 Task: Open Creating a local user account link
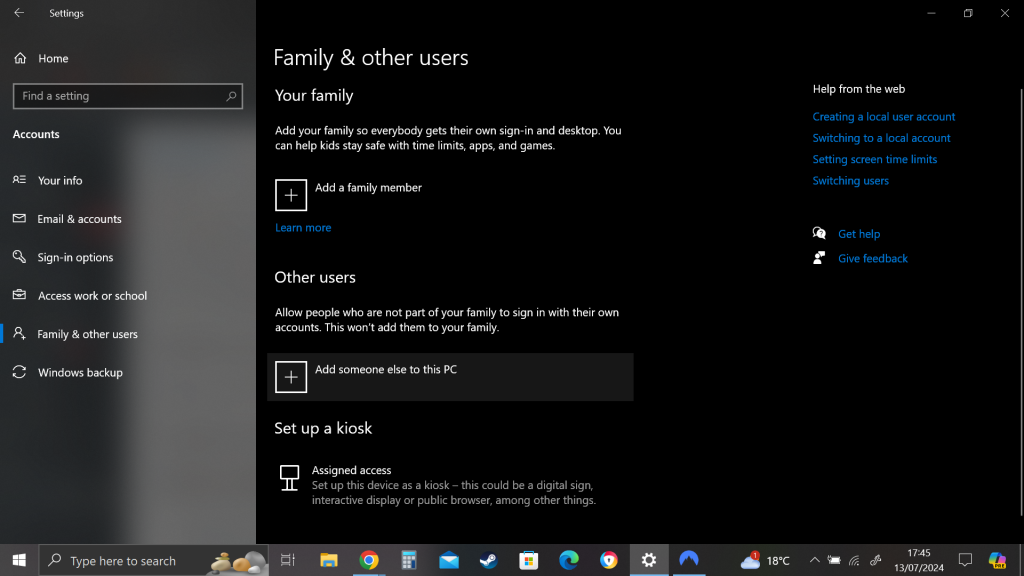click(883, 117)
